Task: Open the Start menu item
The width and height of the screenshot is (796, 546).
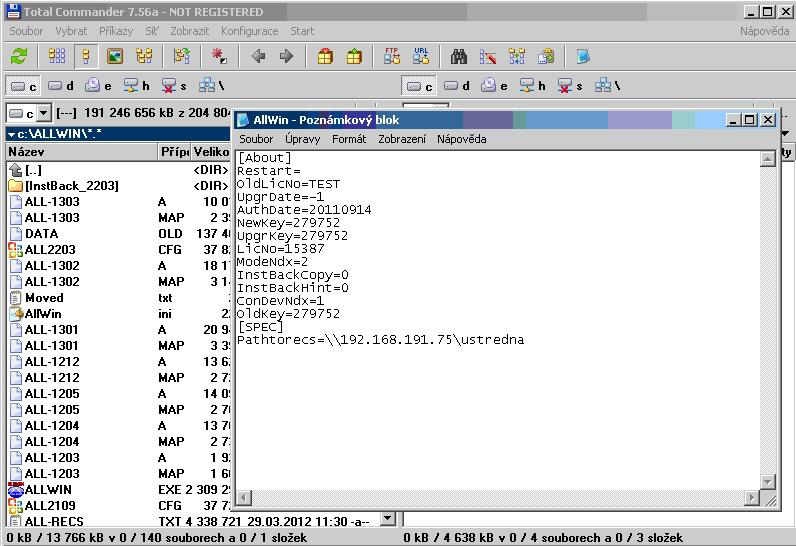Action: coord(302,31)
